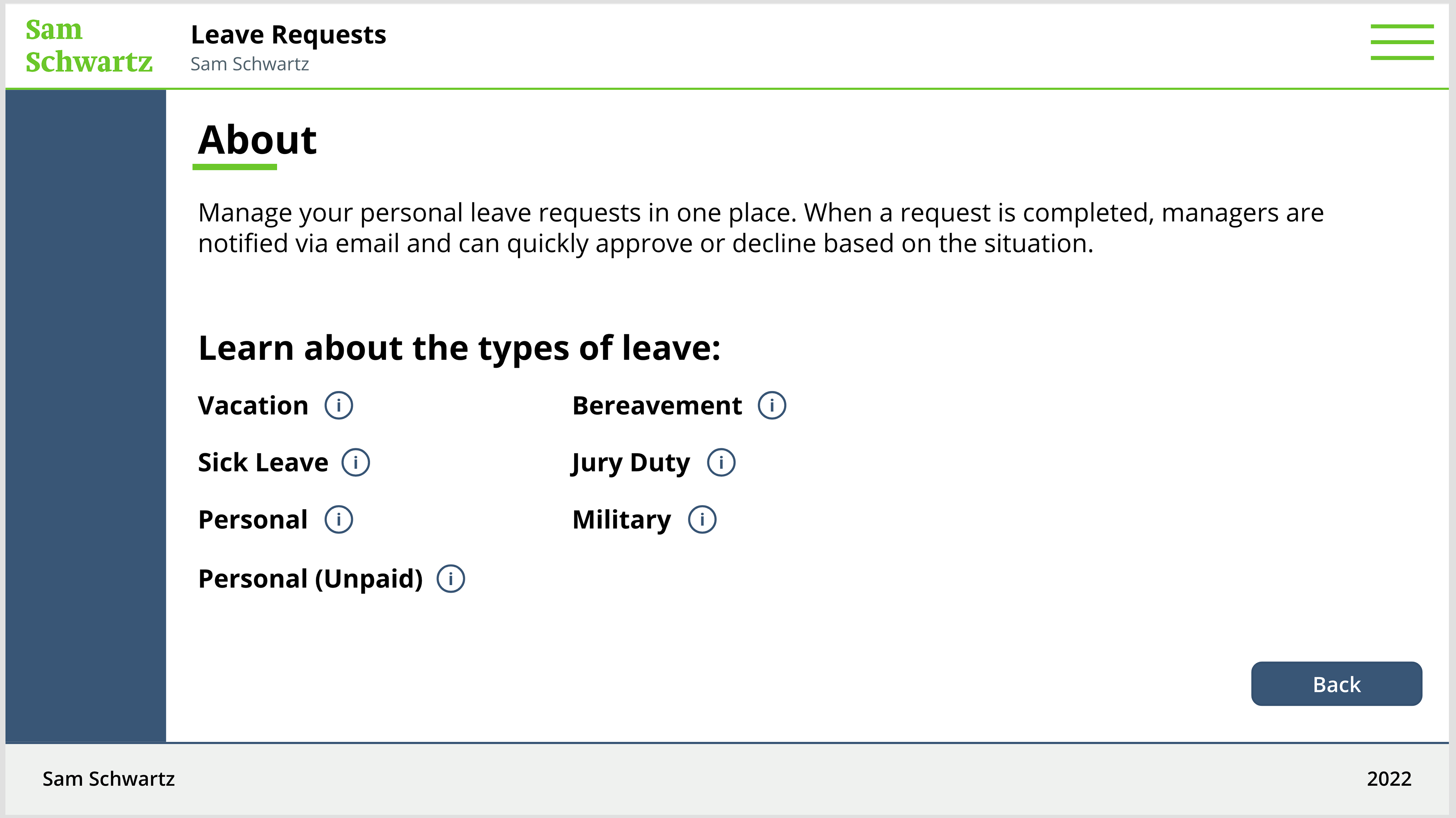Click the Sam Schwartz footer text
The width and height of the screenshot is (1456, 818).
coord(108,779)
